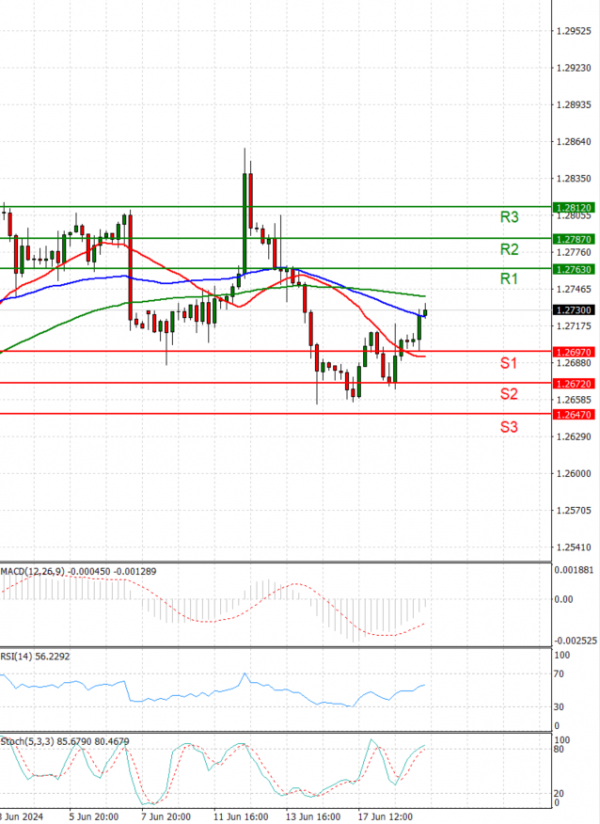
Task: Select the R1 resistance label
Action: tap(509, 279)
